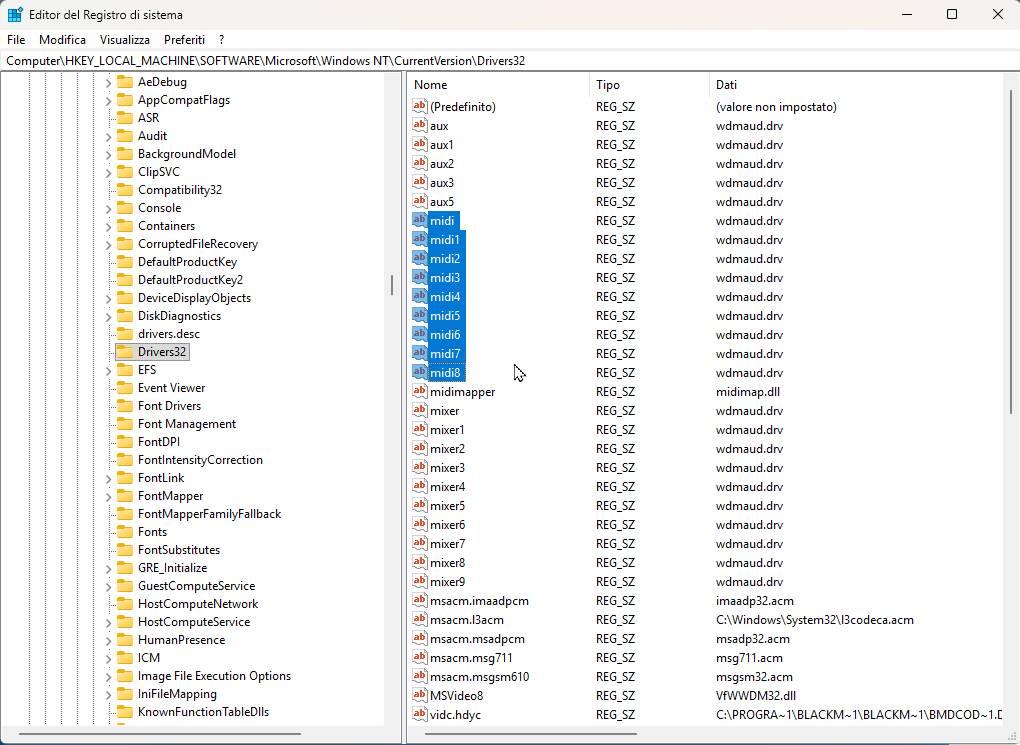
Task: Open the Preferiti menu
Action: pyautogui.click(x=184, y=40)
